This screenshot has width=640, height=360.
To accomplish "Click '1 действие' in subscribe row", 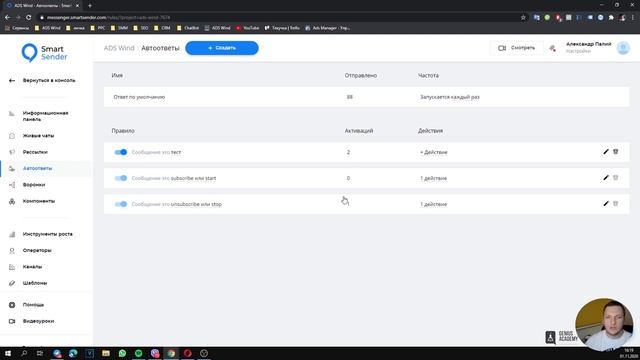I will pos(433,178).
